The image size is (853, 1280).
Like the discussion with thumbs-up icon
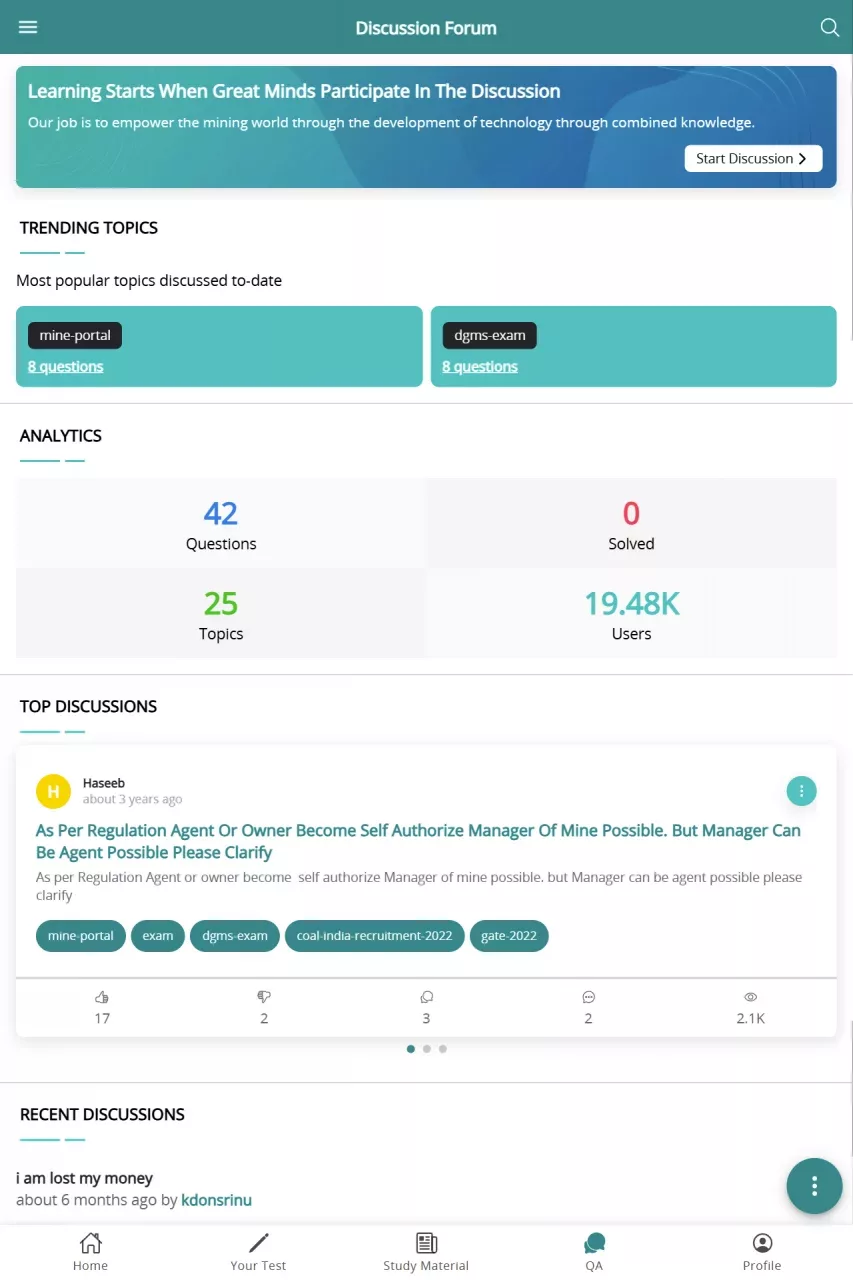[102, 997]
